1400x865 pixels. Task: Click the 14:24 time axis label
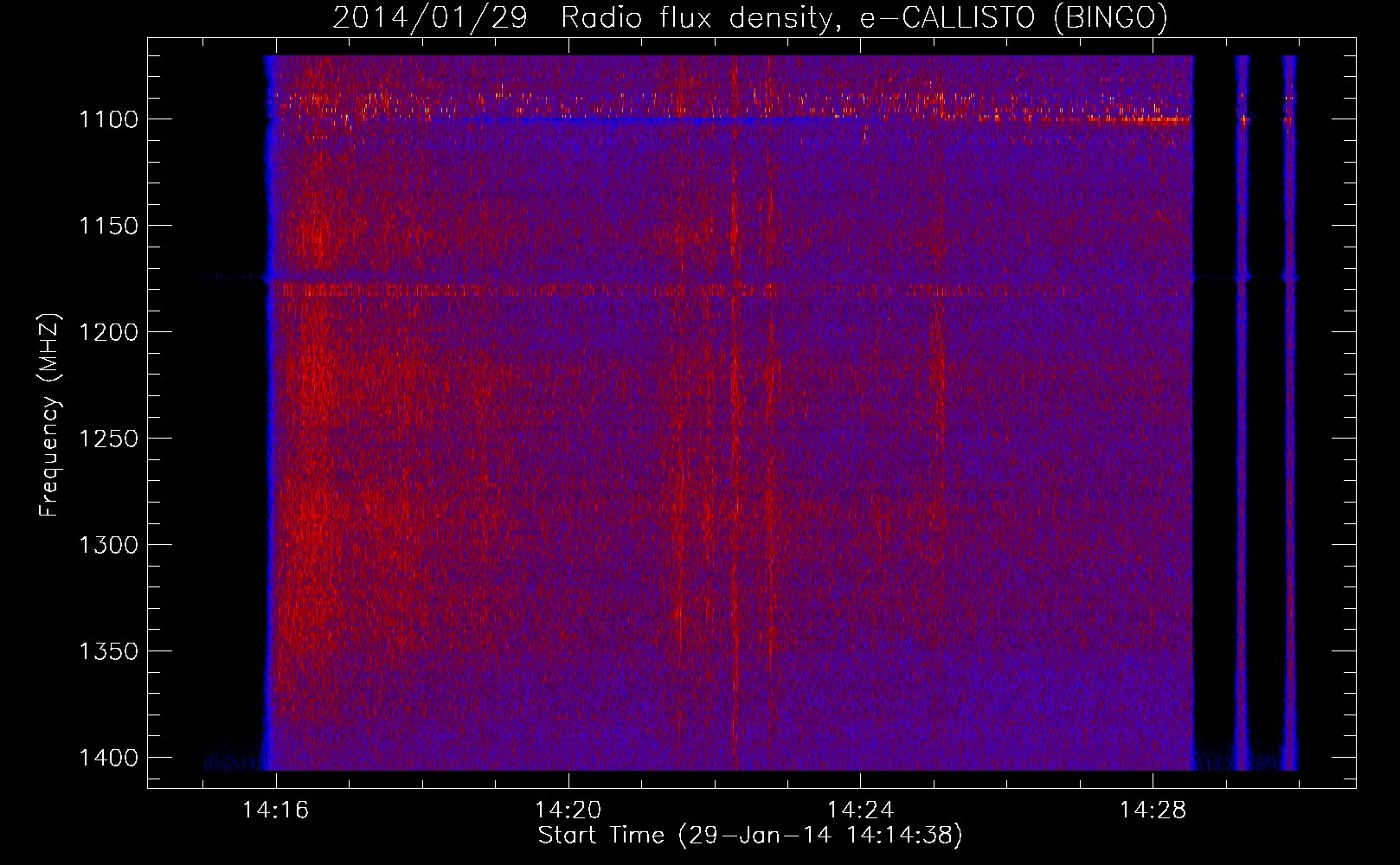[x=861, y=811]
